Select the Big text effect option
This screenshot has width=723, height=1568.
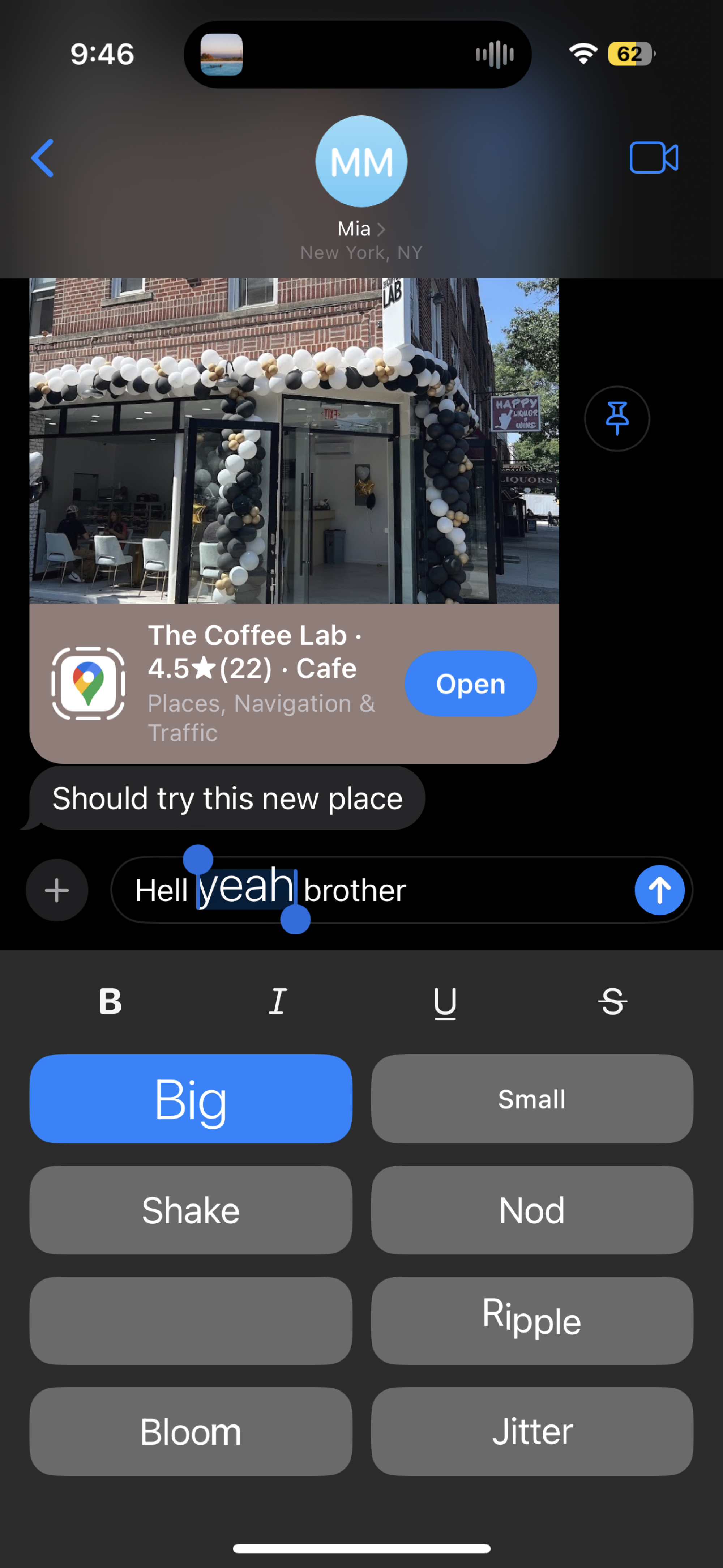(x=190, y=1098)
